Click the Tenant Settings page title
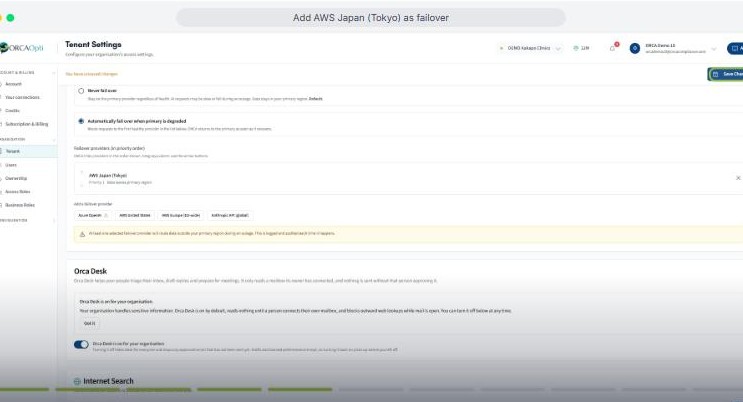 tap(93, 44)
